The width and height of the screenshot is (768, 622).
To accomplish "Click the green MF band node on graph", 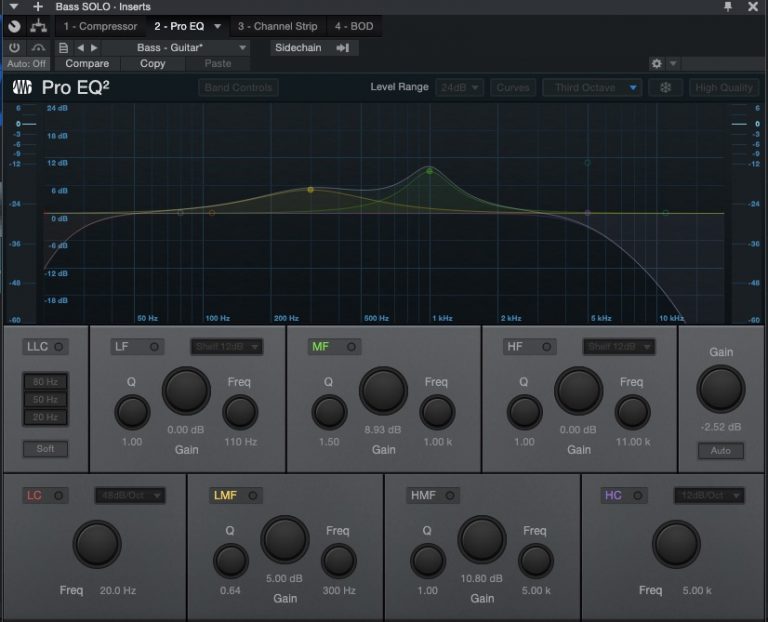I will (x=430, y=171).
